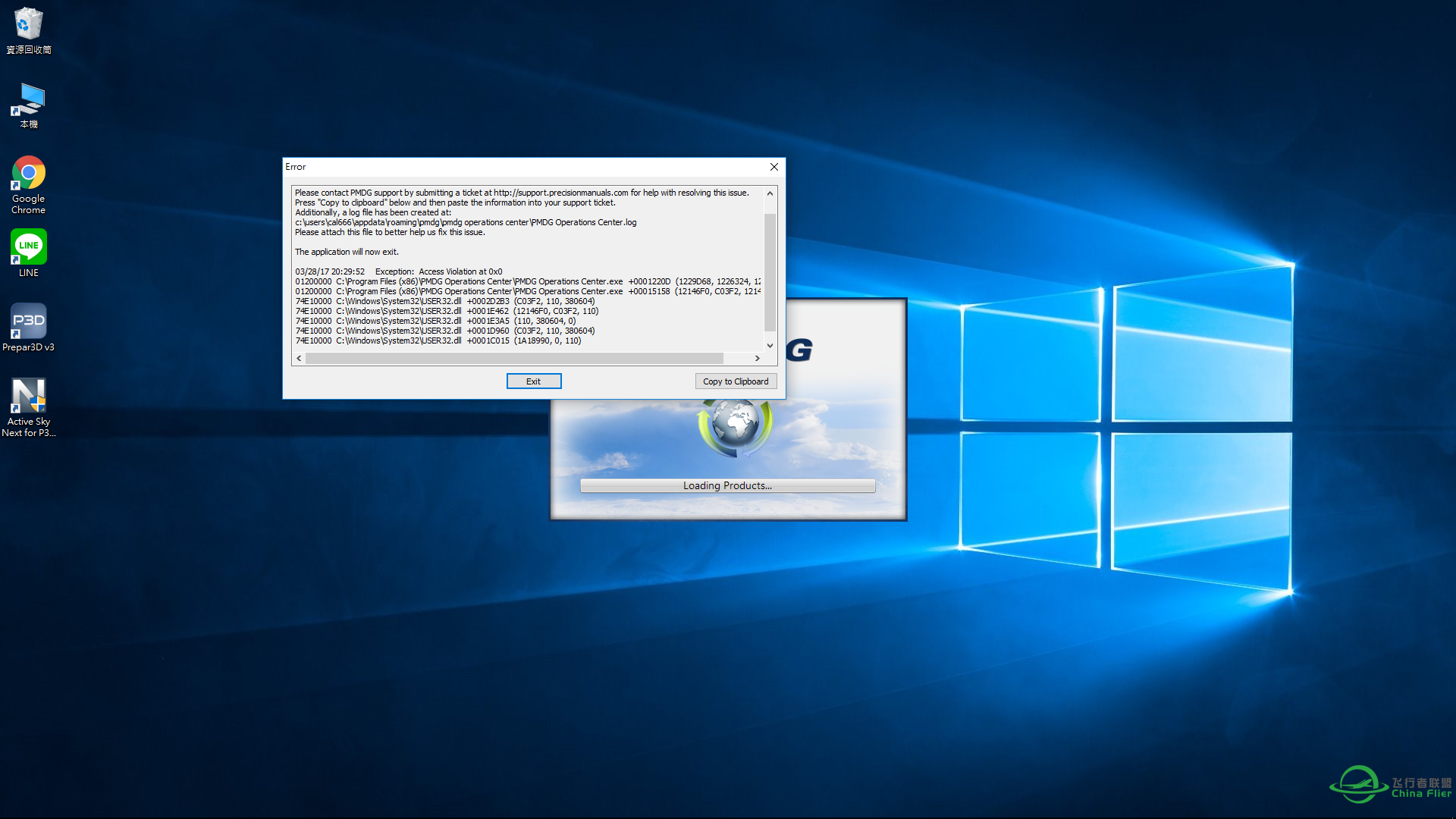Image resolution: width=1456 pixels, height=819 pixels.
Task: Click Copy to Clipboard button
Action: click(735, 381)
